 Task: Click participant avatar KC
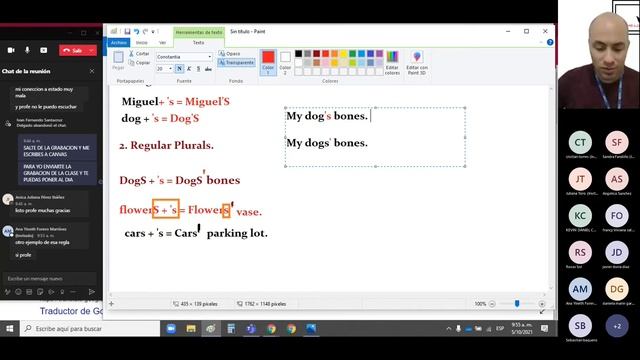click(580, 216)
